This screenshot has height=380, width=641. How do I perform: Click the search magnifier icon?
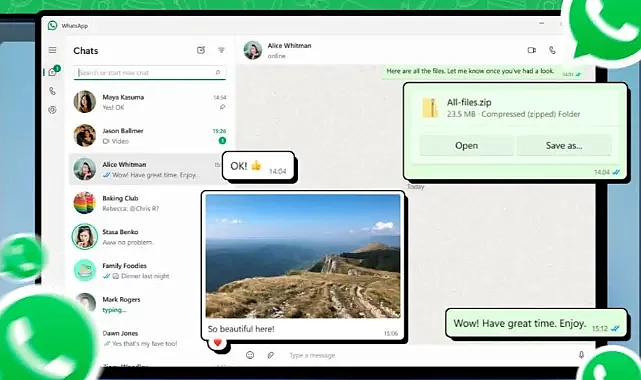[x=218, y=72]
